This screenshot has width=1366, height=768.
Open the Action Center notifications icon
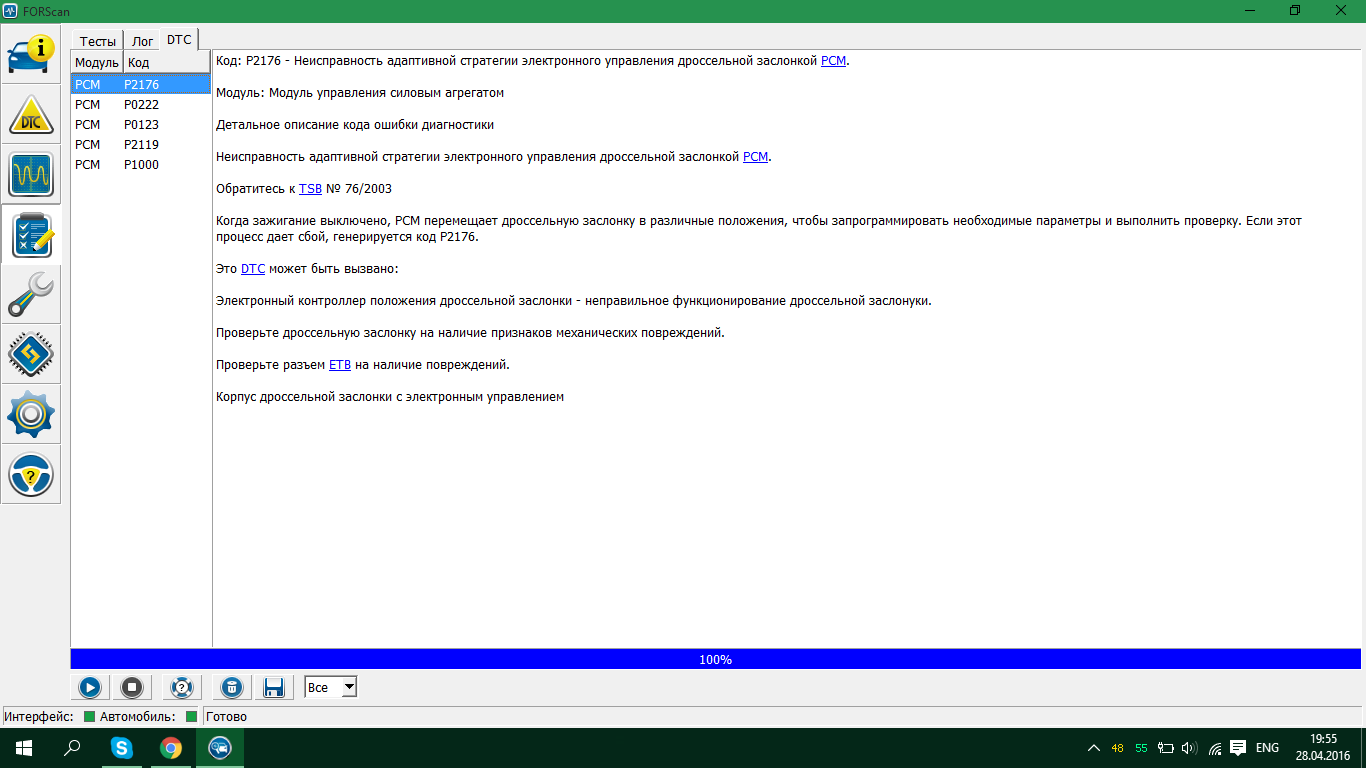pyautogui.click(x=1238, y=747)
